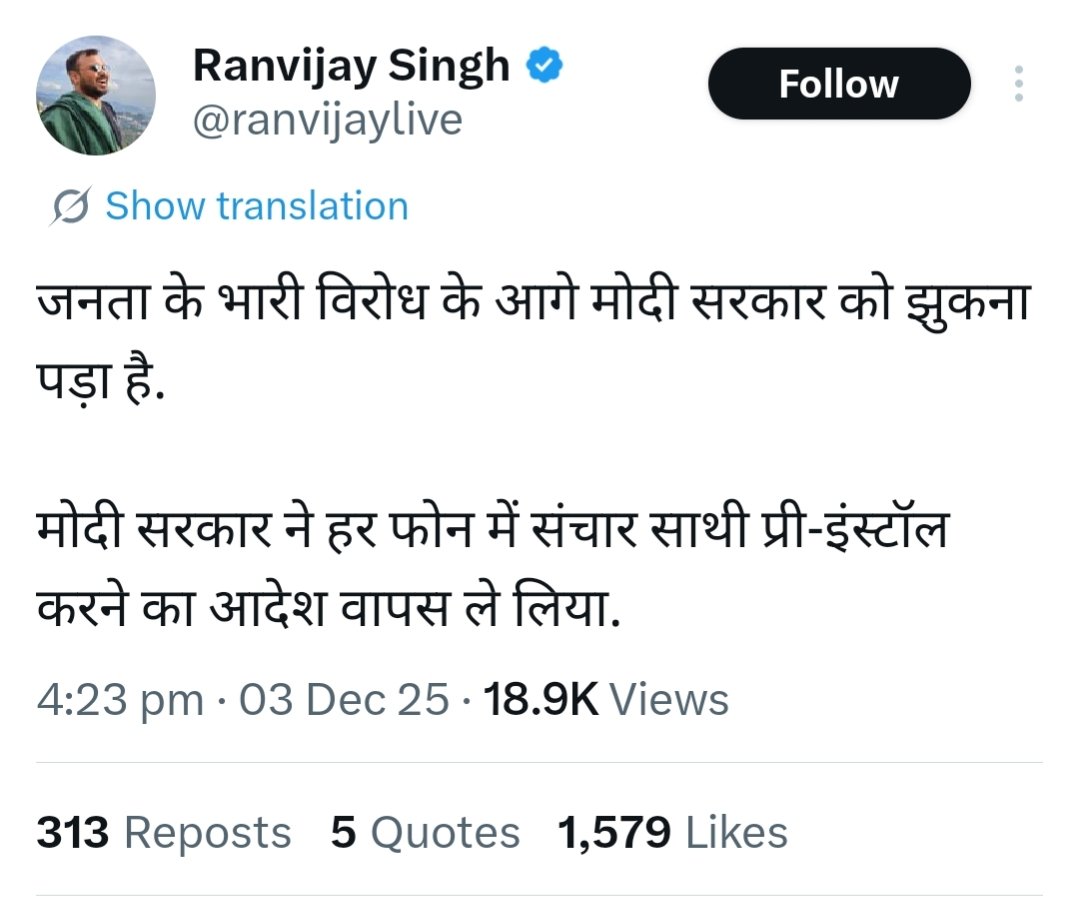1079x915 pixels.
Task: Click the blue verified badge
Action: [x=545, y=67]
